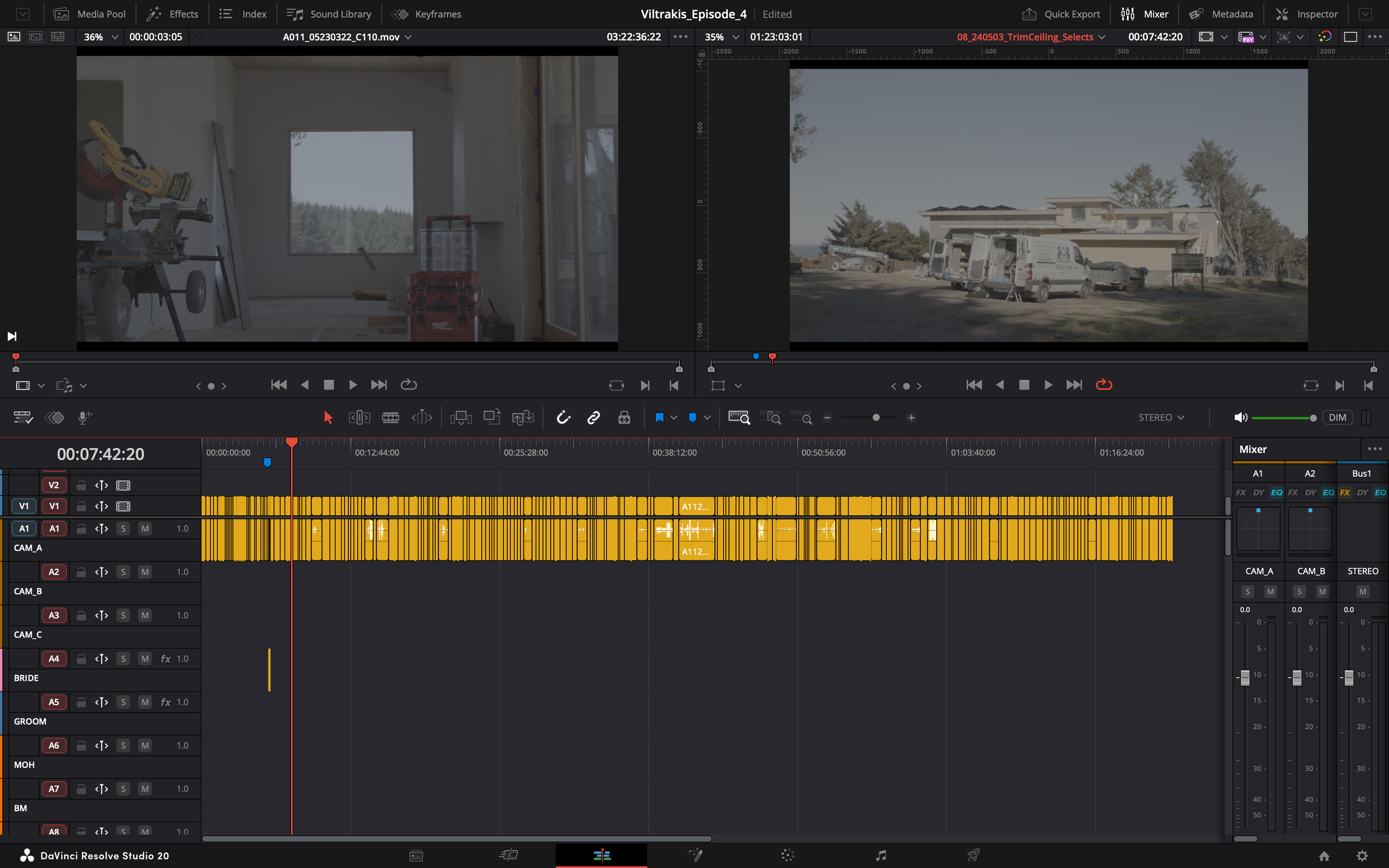This screenshot has width=1389, height=868.
Task: Open the 08_240503_TrimCeiling_Selects timeline dropdown
Action: [x=1101, y=37]
